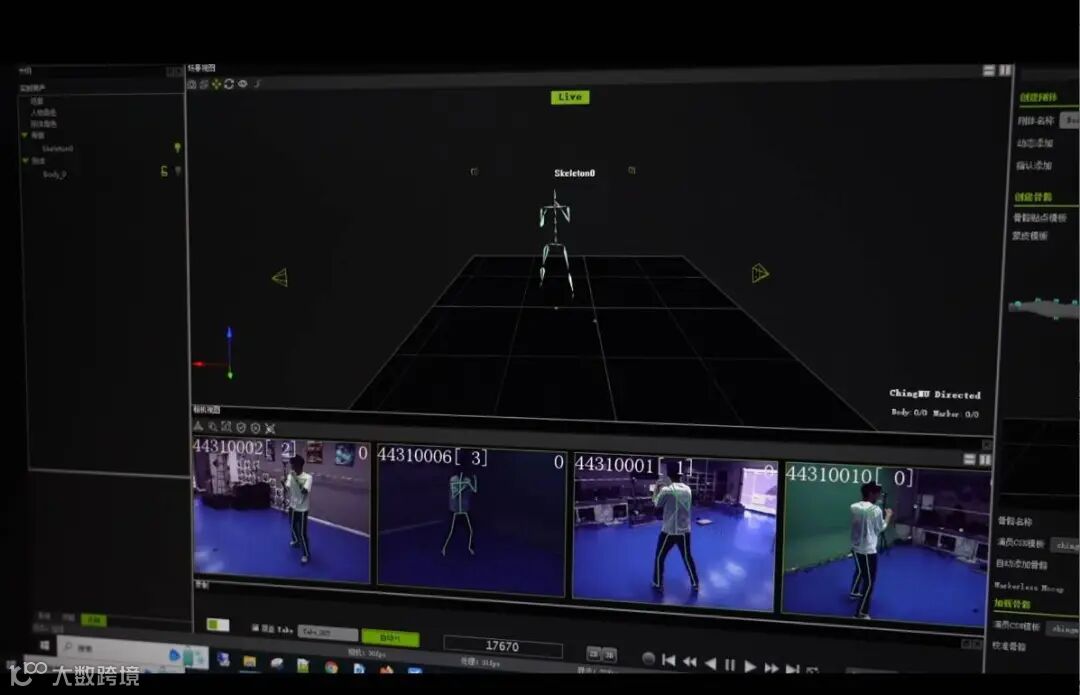The height and width of the screenshot is (695, 1080).
Task: Jump to first frame with skip-start button
Action: pos(668,661)
